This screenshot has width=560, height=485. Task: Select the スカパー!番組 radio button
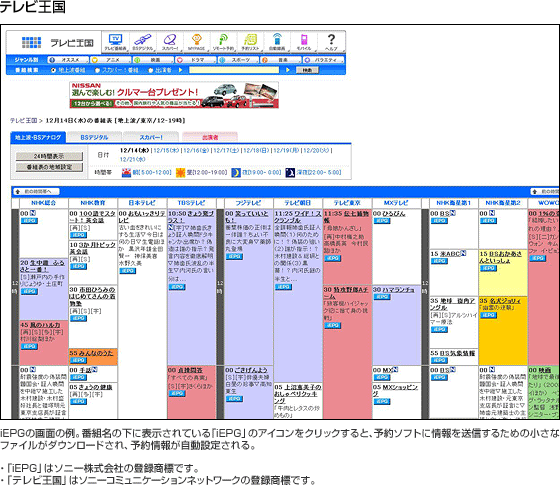click(97, 70)
